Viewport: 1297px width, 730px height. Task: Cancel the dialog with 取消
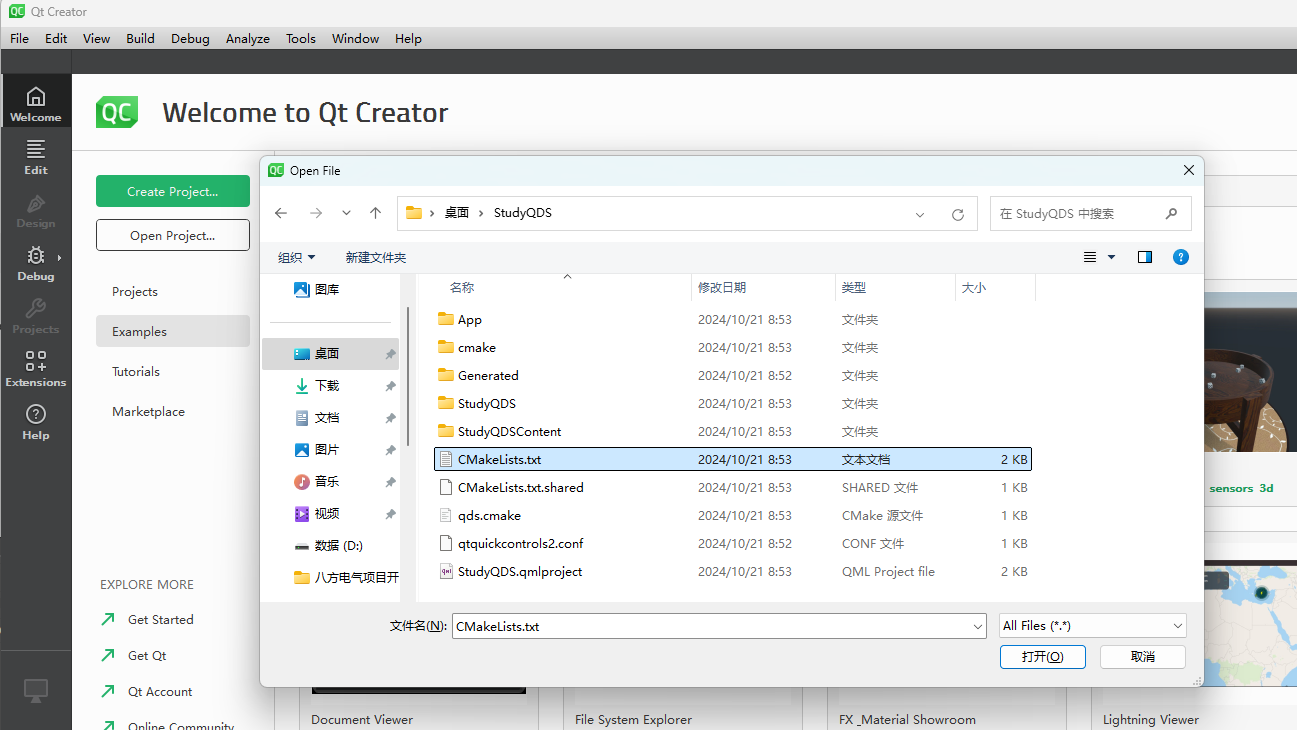coord(1143,657)
